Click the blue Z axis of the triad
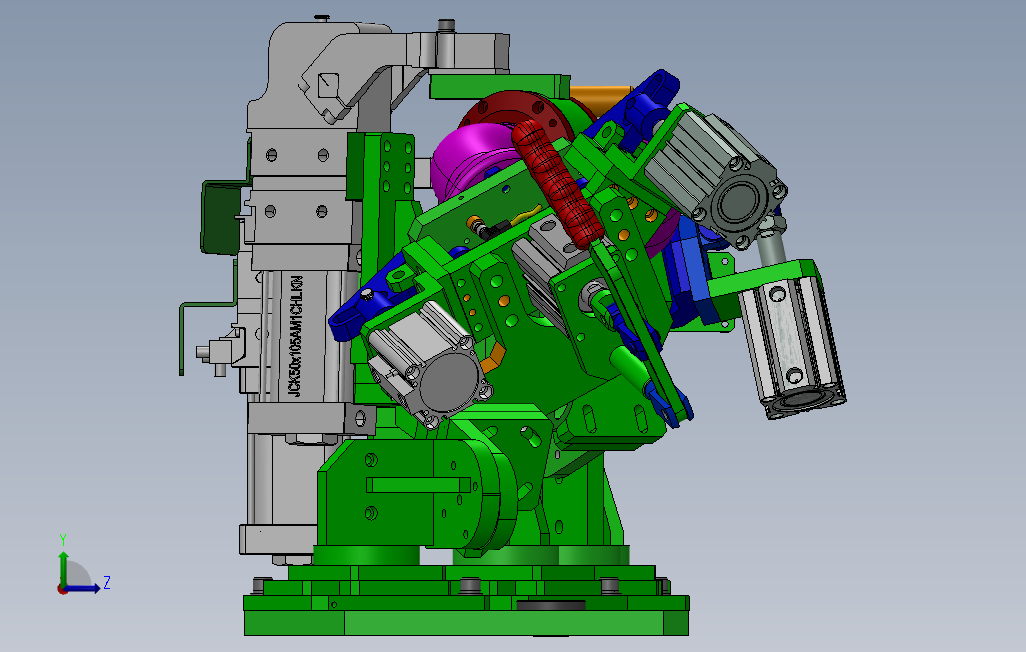The height and width of the screenshot is (652, 1026). point(83,588)
